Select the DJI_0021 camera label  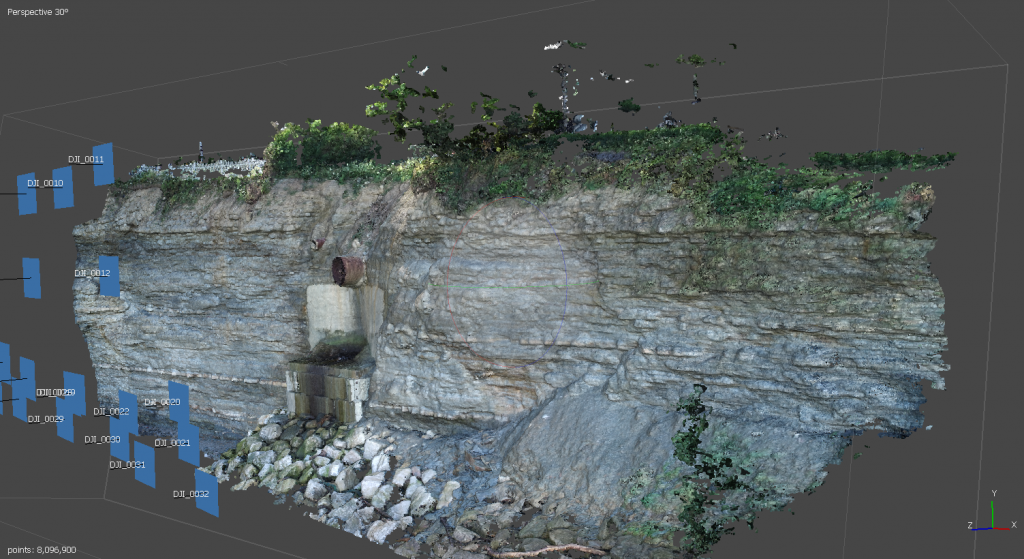coord(172,443)
